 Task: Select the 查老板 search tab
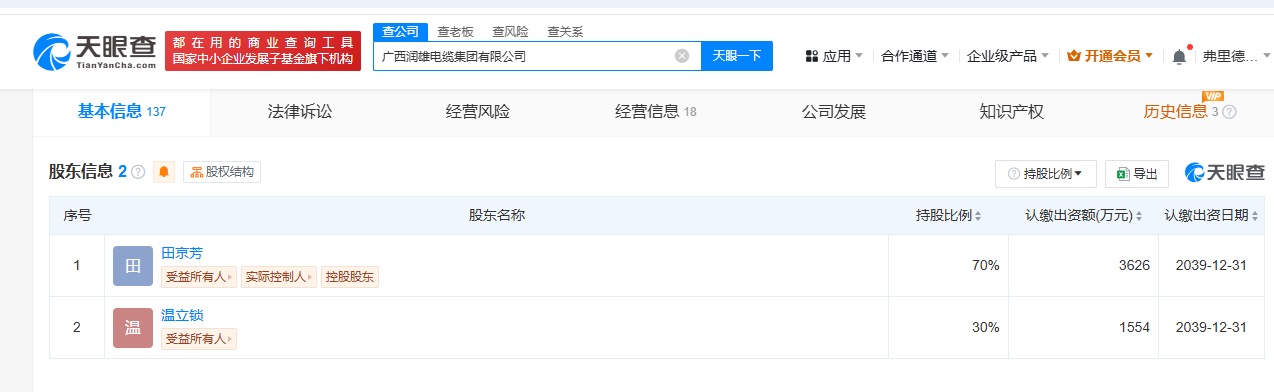(456, 32)
